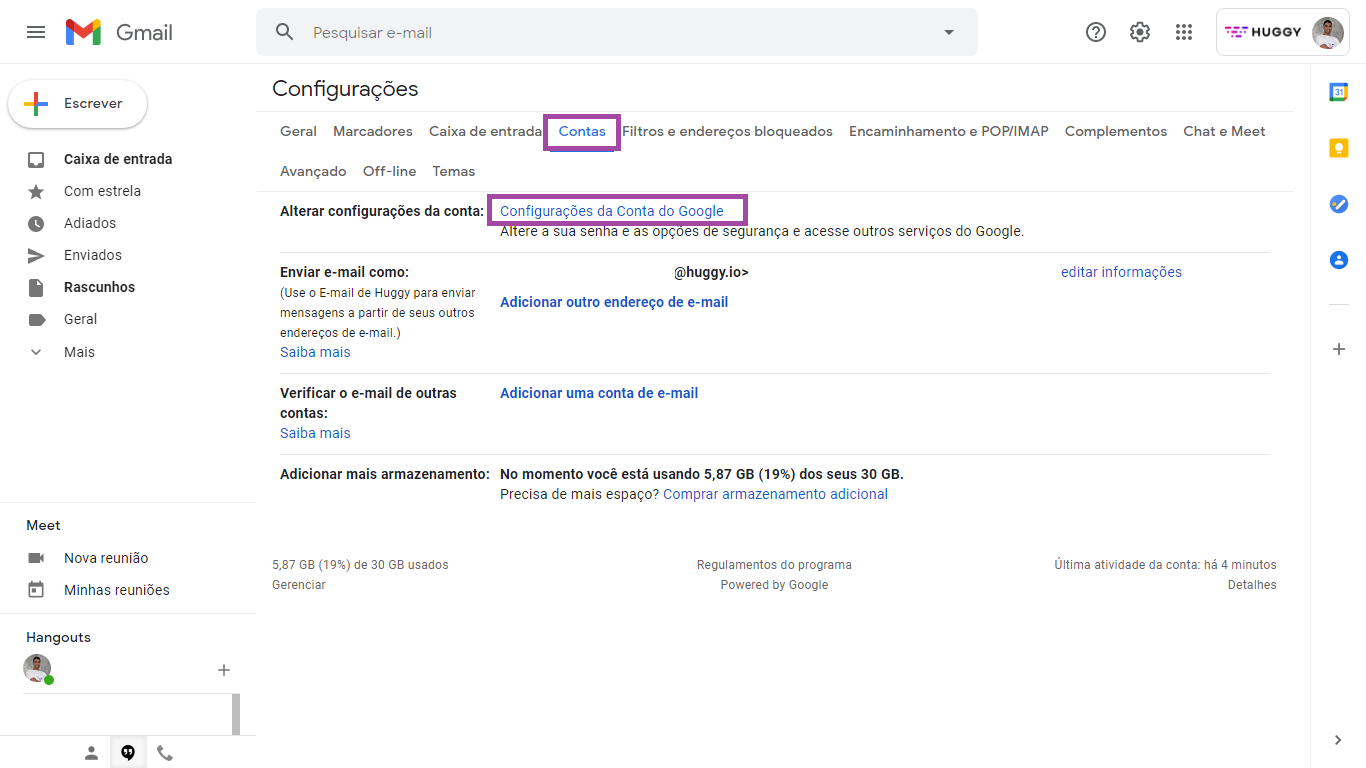Open Regulamentos do programa link

[774, 565]
